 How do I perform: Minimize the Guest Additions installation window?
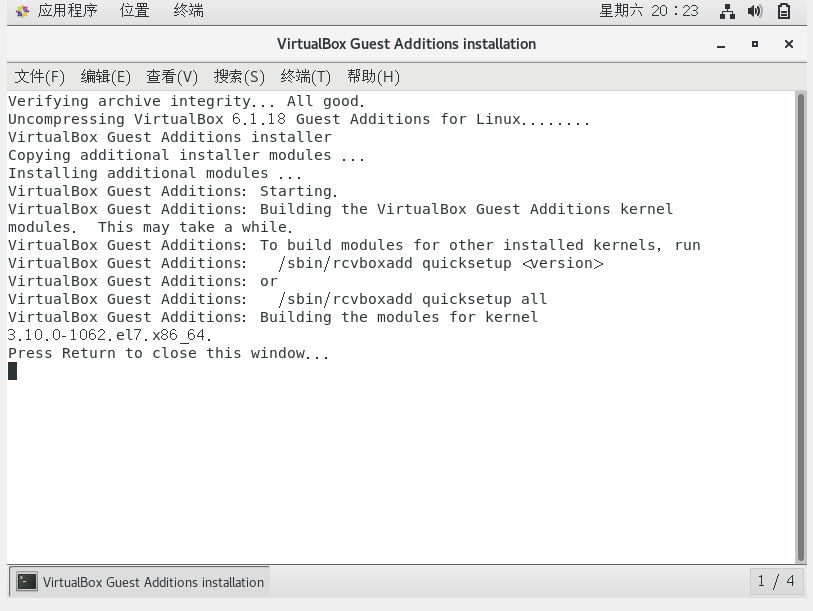coord(721,44)
